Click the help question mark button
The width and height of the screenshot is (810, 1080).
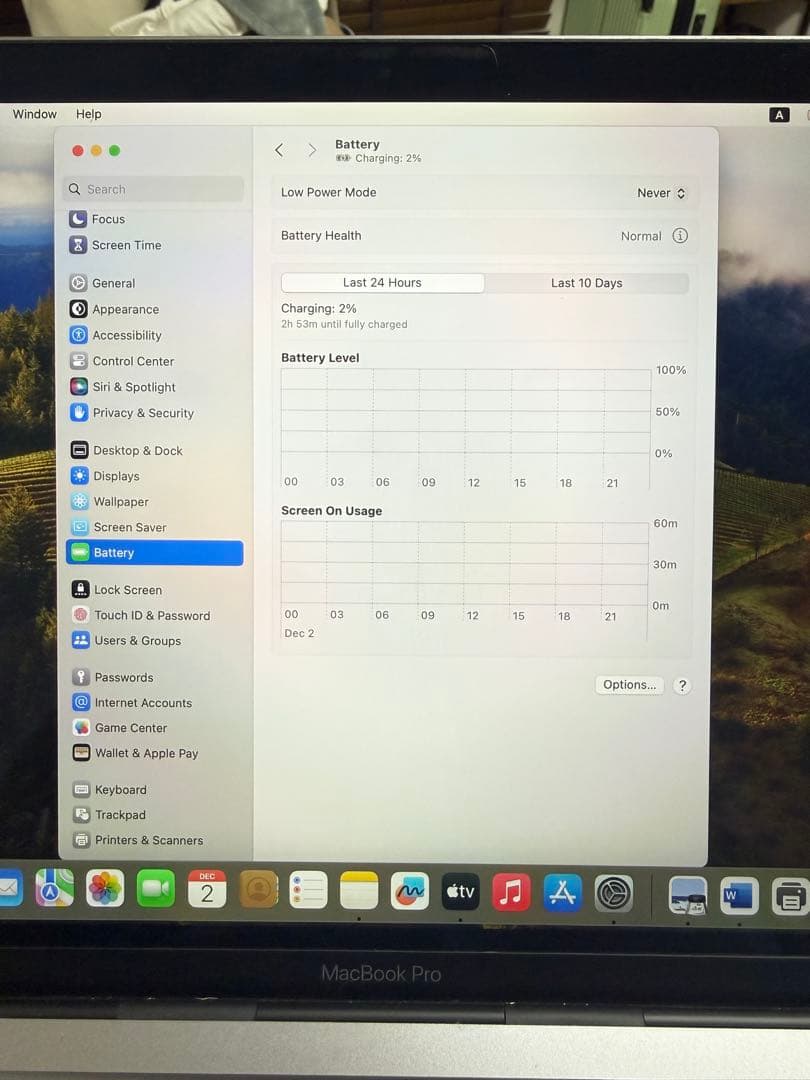682,685
